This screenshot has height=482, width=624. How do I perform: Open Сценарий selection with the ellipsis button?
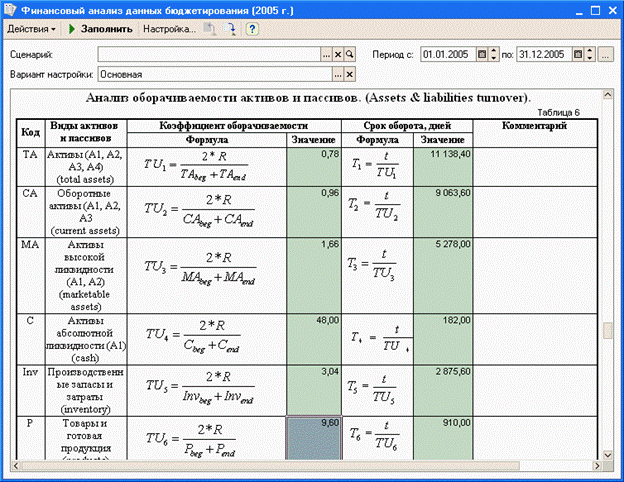[326, 55]
